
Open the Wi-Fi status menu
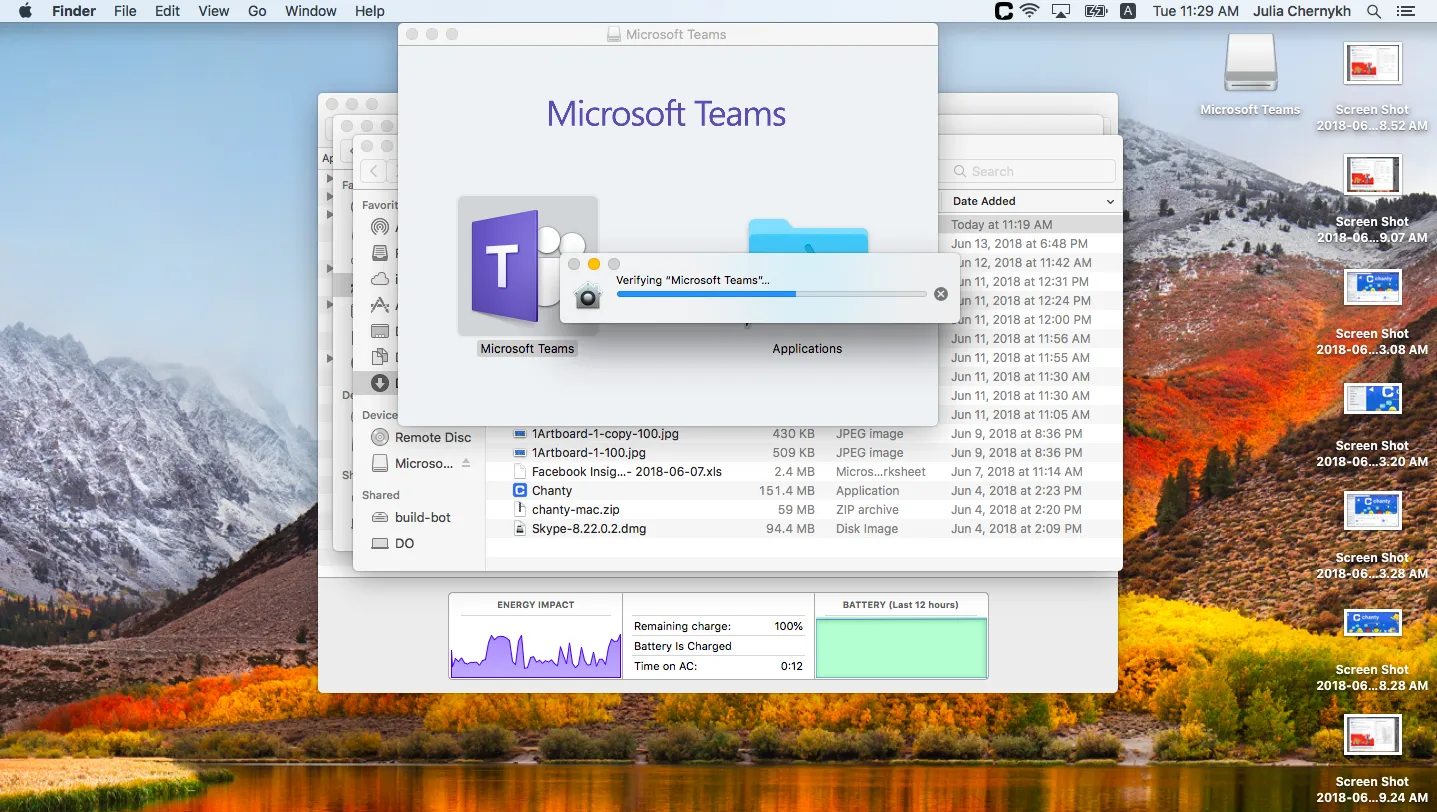tap(1030, 11)
